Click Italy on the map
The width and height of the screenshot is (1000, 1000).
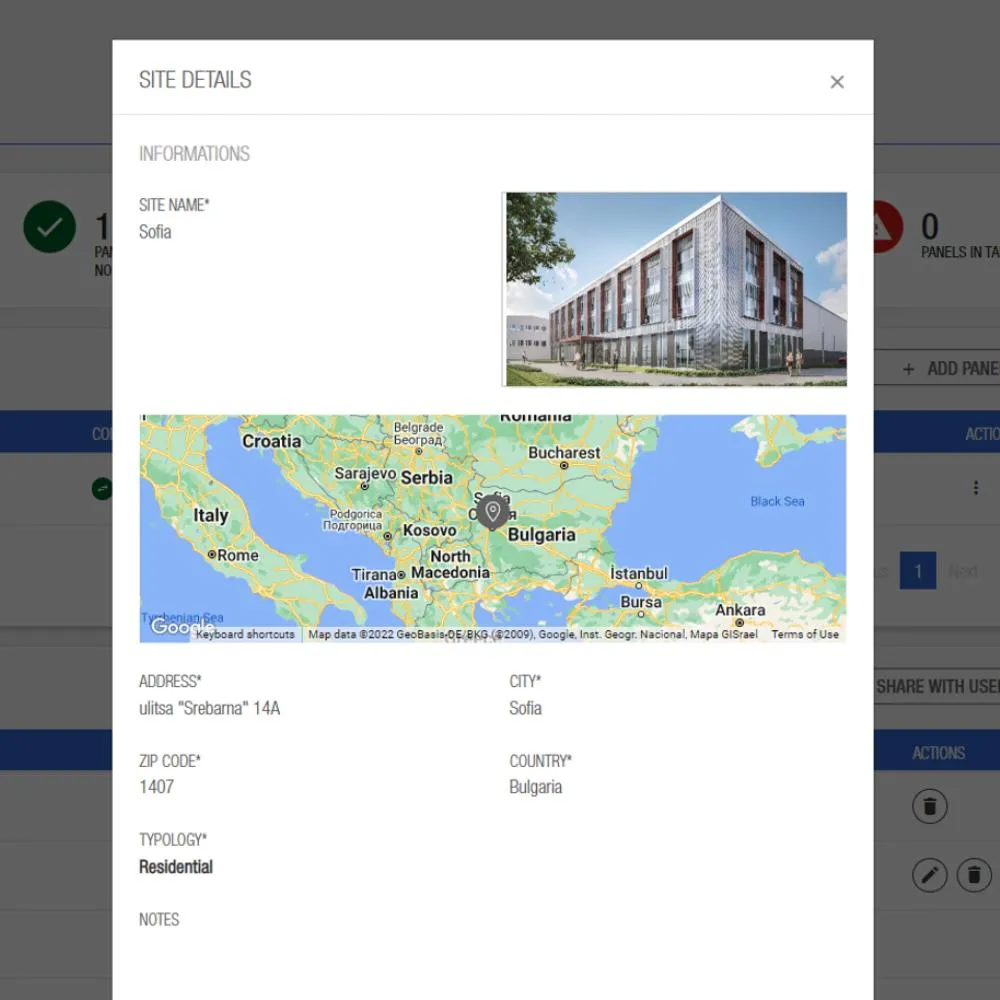pyautogui.click(x=210, y=515)
